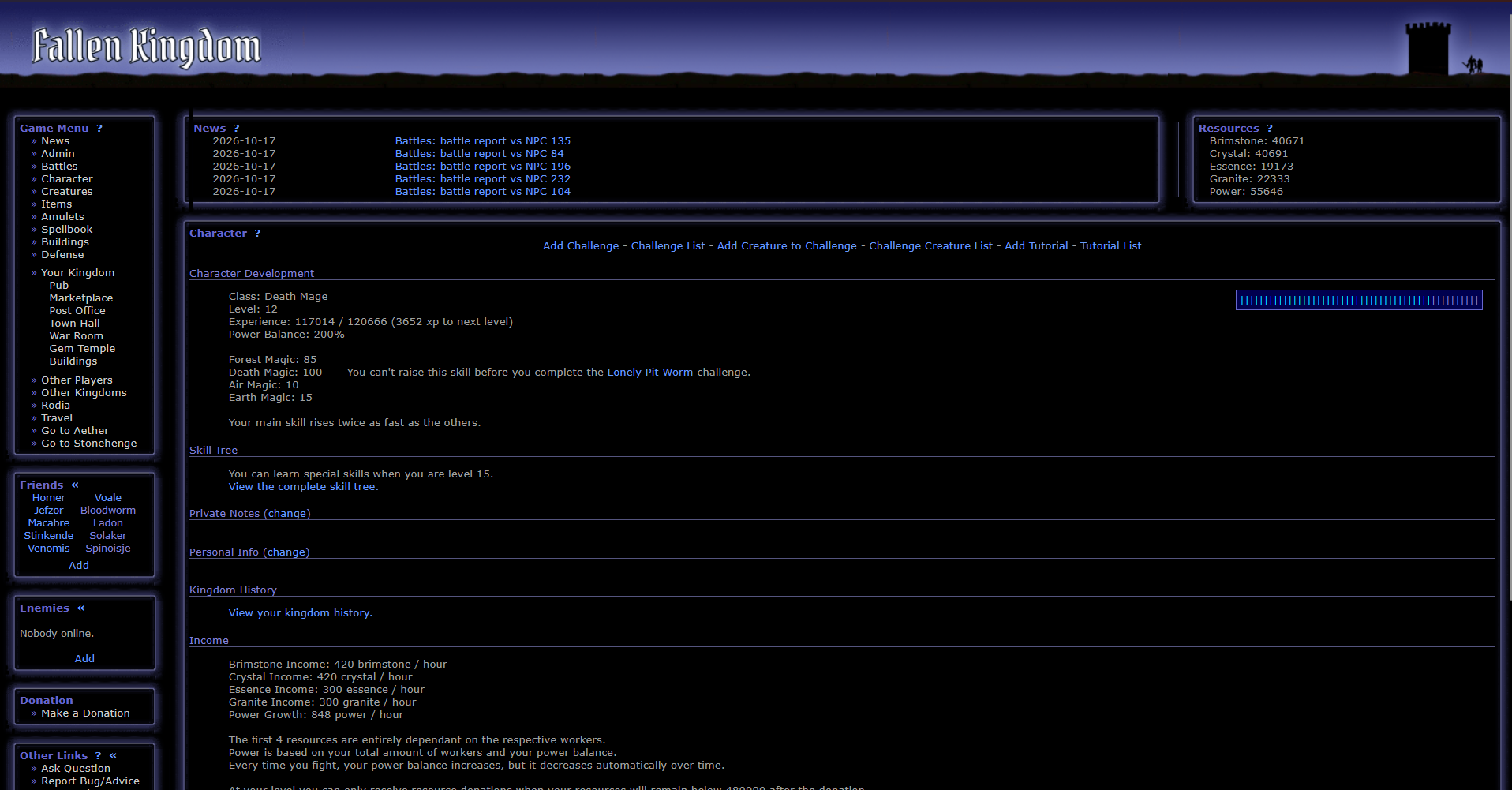The height and width of the screenshot is (790, 1512).
Task: Select Amulets in Game Menu
Action: click(x=62, y=217)
